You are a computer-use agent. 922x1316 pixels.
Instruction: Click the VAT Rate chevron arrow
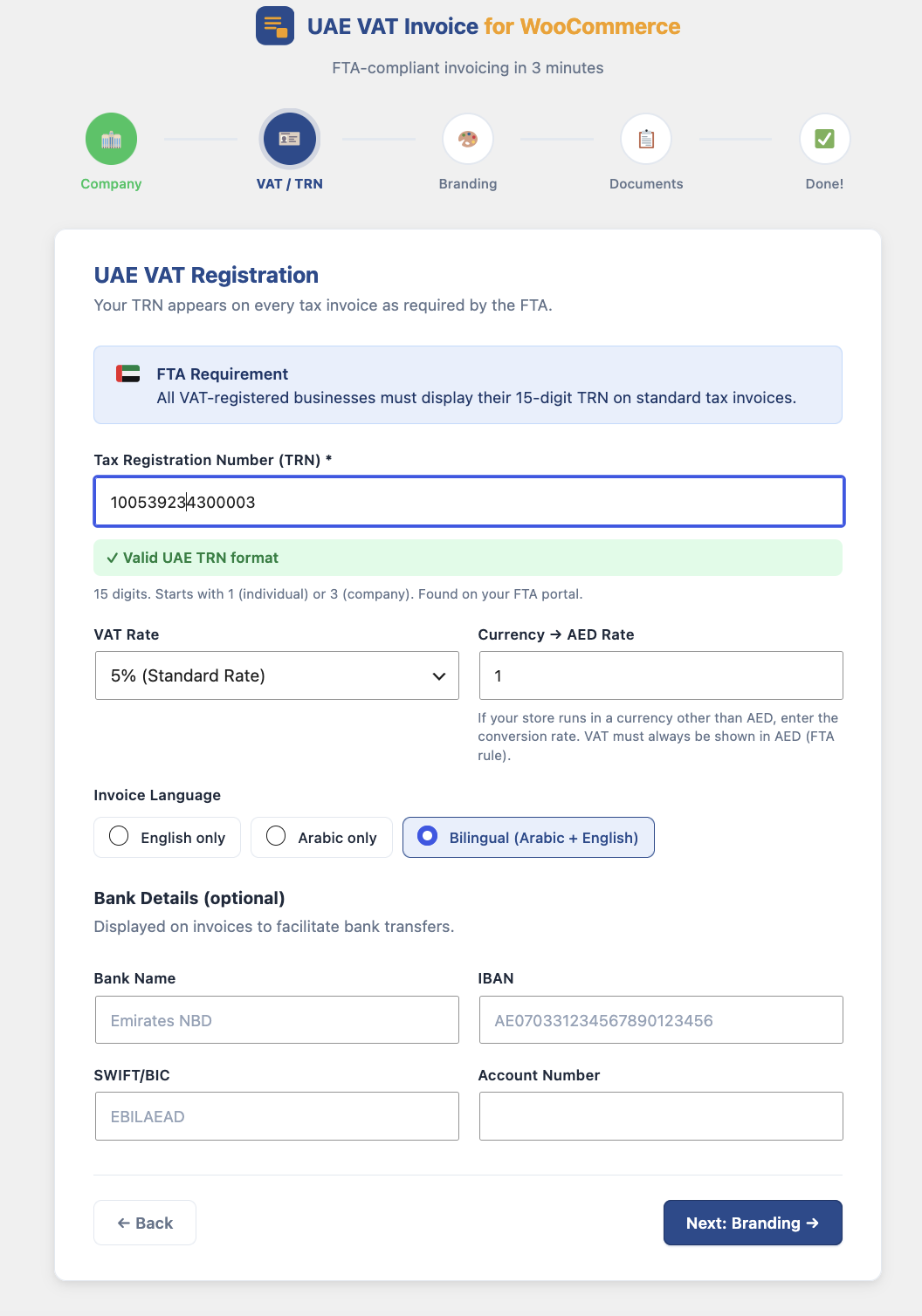439,676
